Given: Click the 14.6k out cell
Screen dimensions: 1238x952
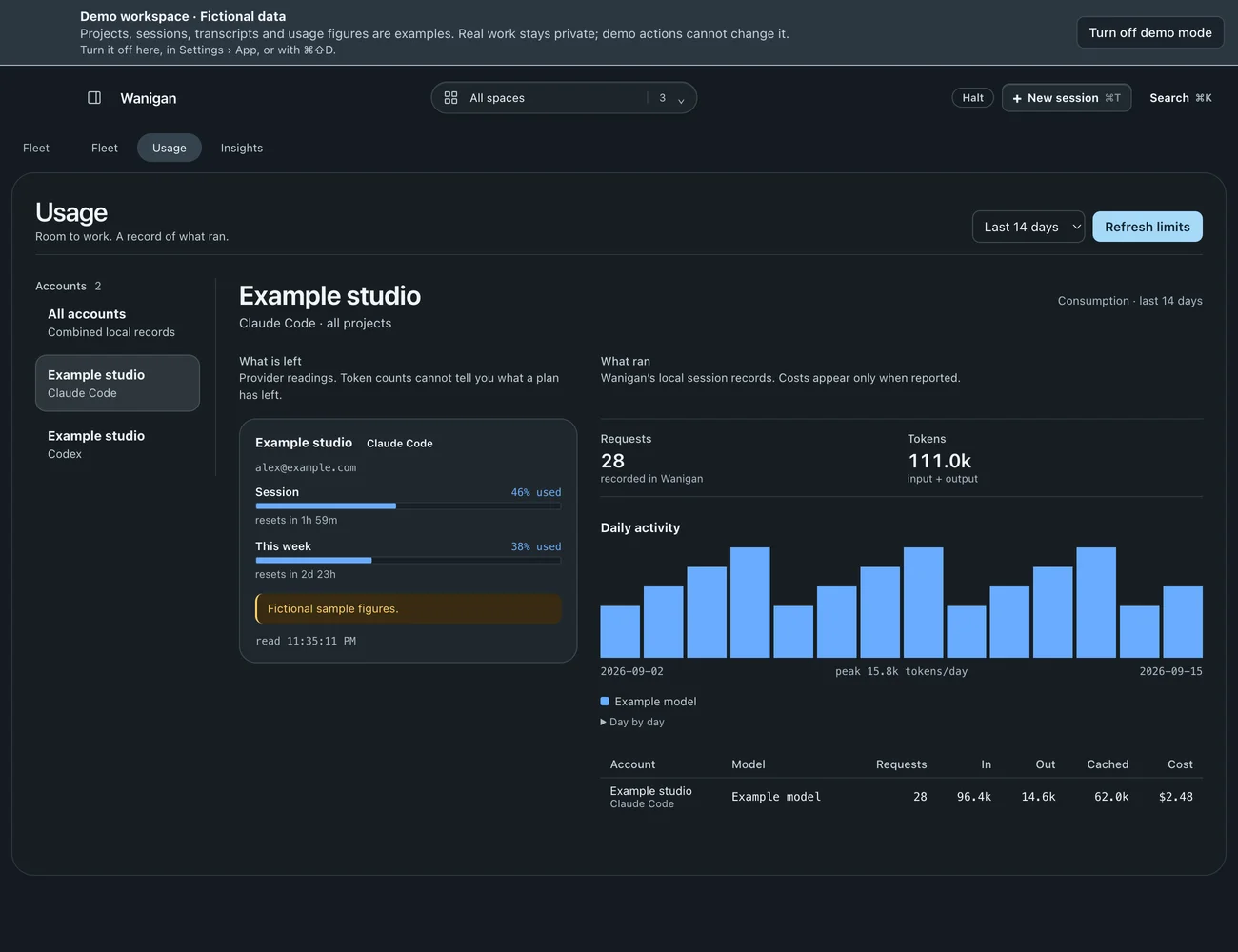Looking at the screenshot, I should 1038,797.
